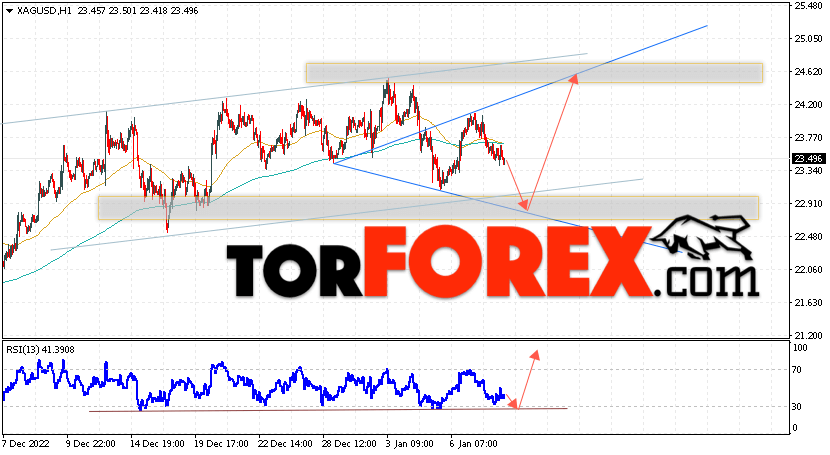Select the current price tag 23.496
This screenshot has height=455, width=830.
[808, 159]
